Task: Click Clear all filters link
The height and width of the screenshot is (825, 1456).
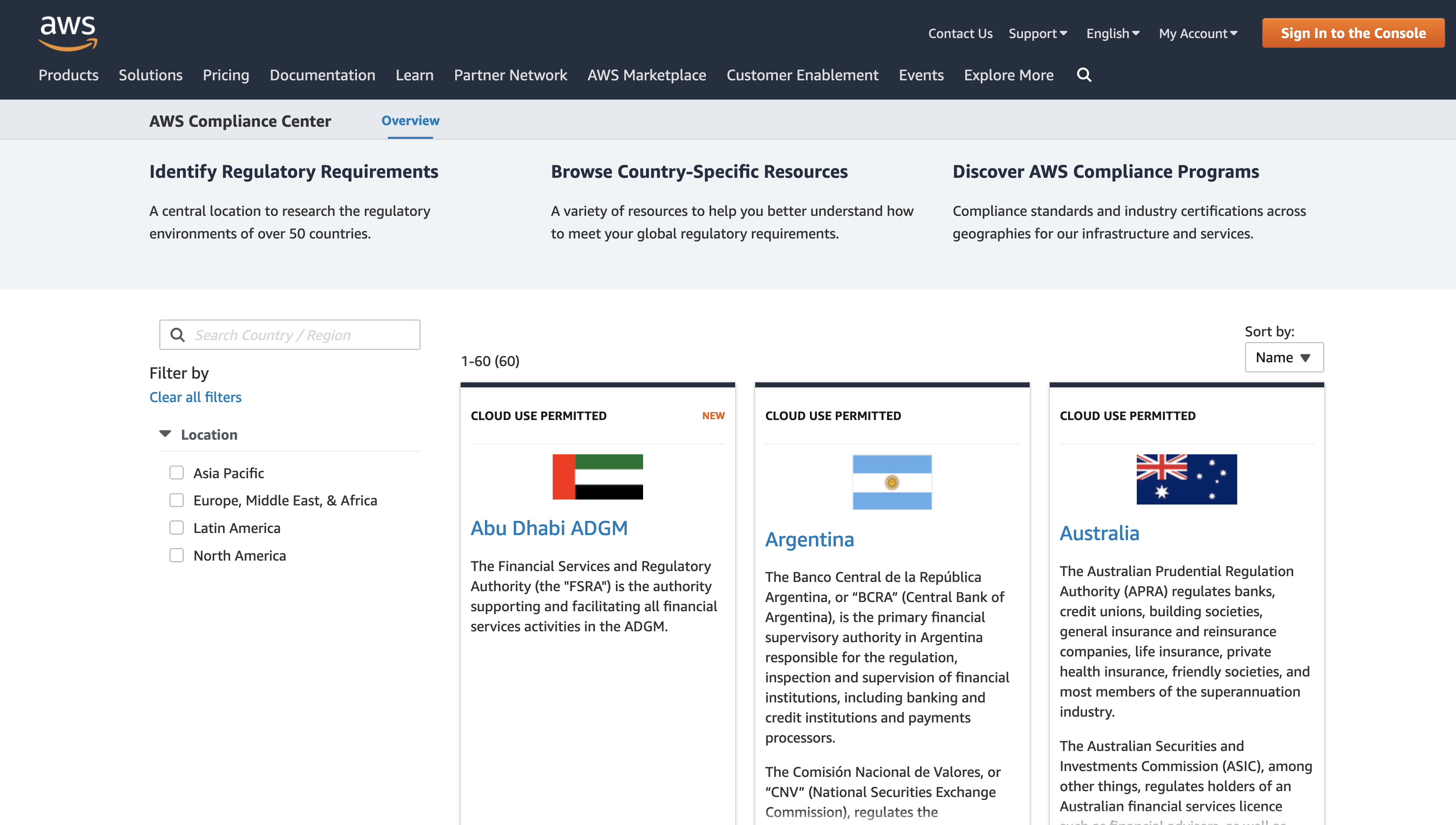Action: click(195, 397)
